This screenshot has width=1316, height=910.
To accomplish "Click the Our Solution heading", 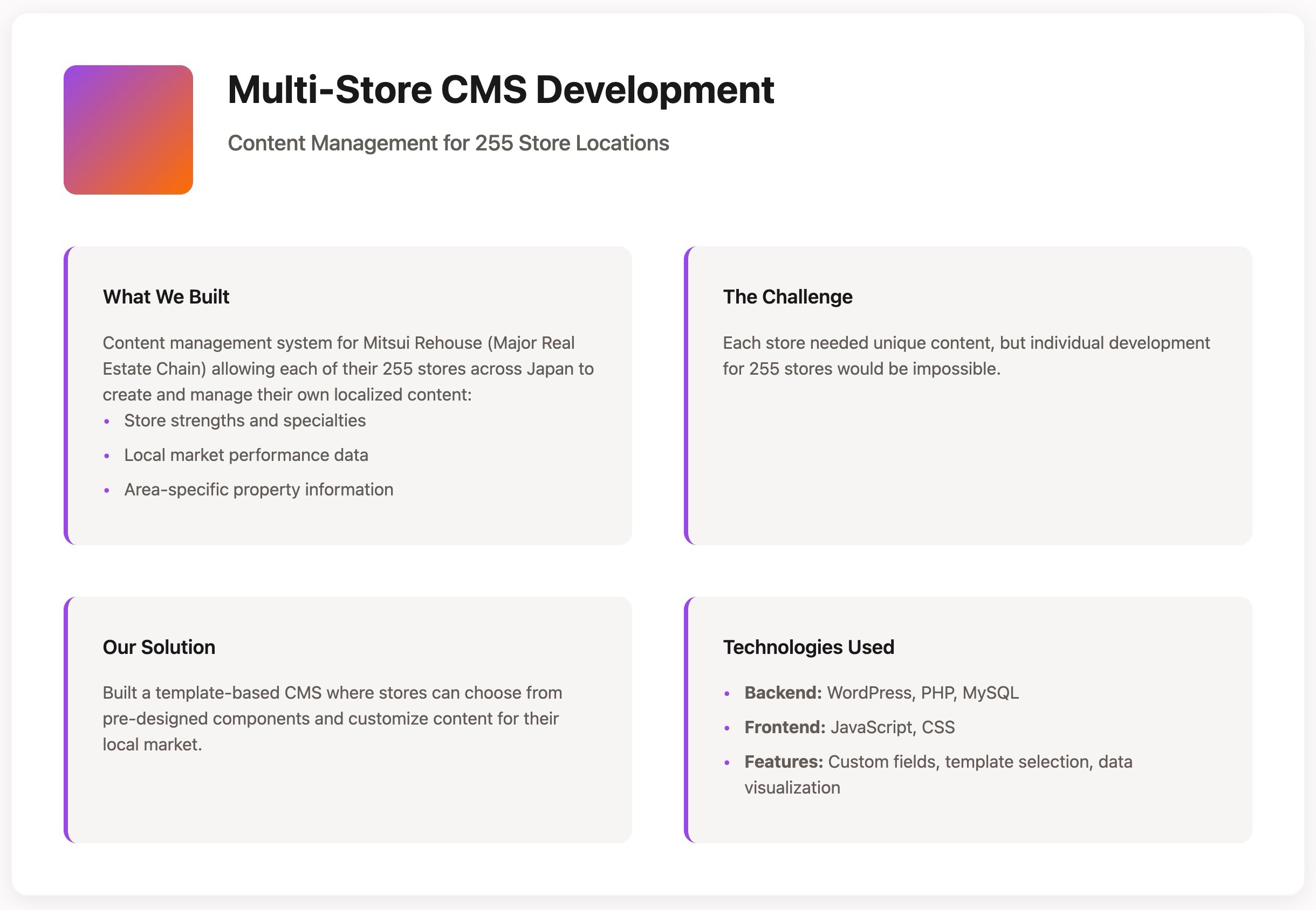I will tap(159, 647).
